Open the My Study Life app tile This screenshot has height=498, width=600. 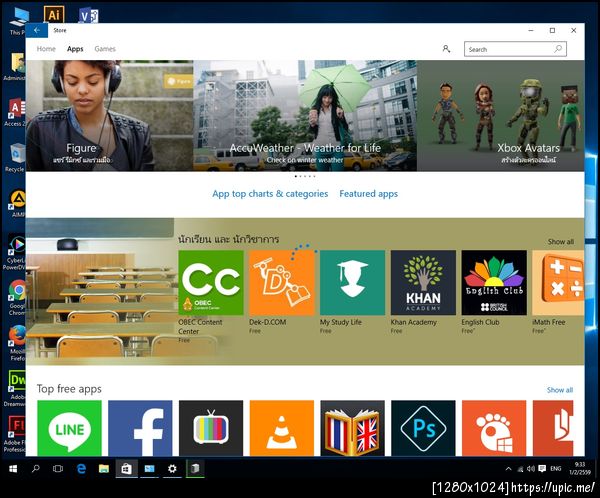pos(352,282)
